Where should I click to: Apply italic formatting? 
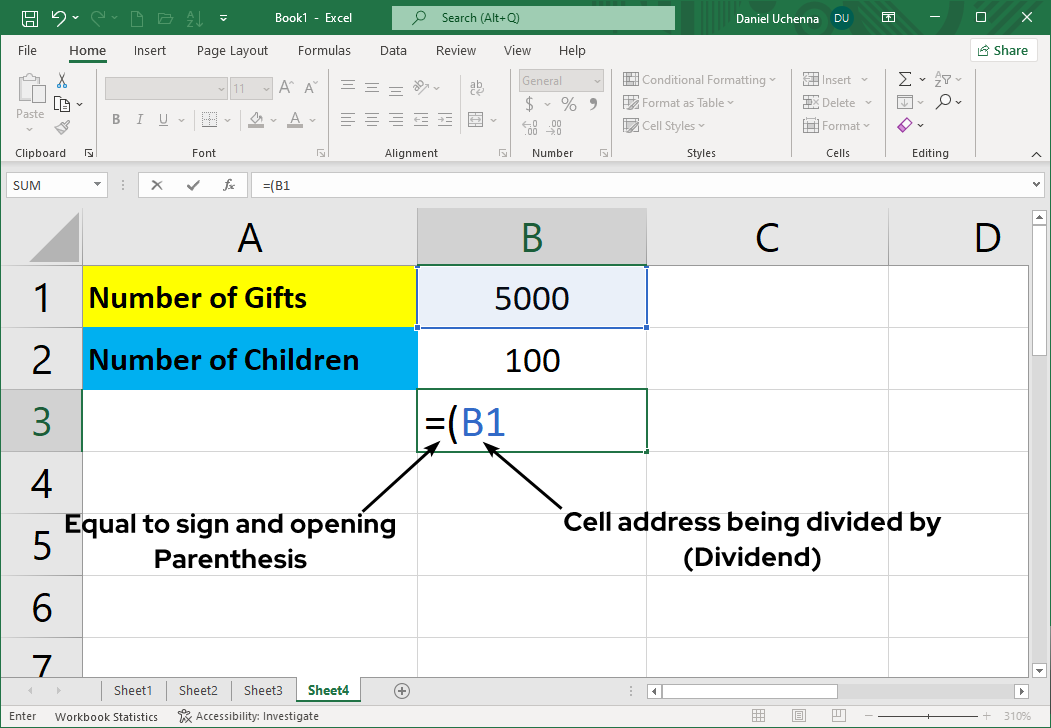tap(139, 119)
